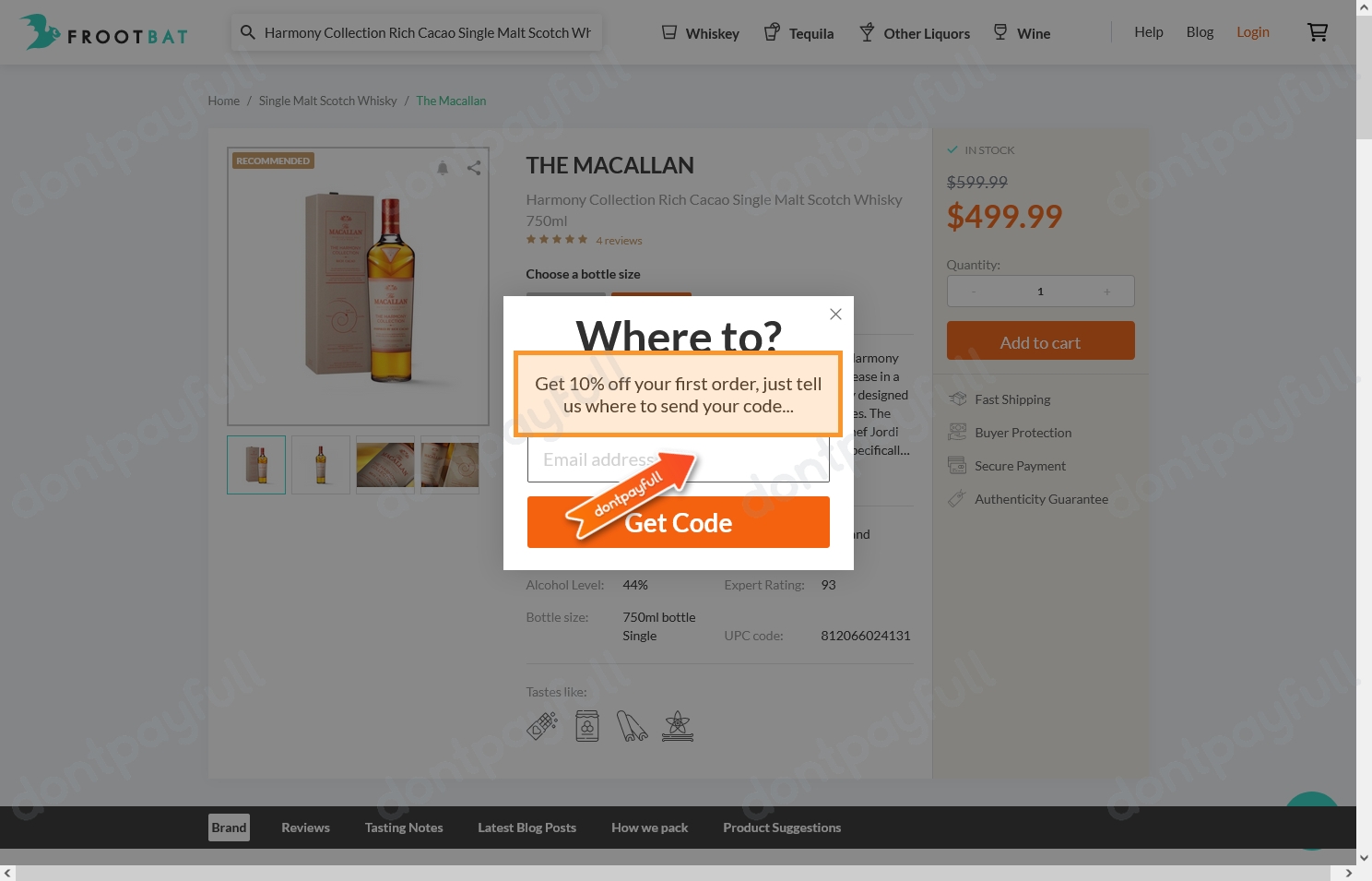Open the Whiskey menu
The image size is (1372, 881).
click(x=701, y=33)
